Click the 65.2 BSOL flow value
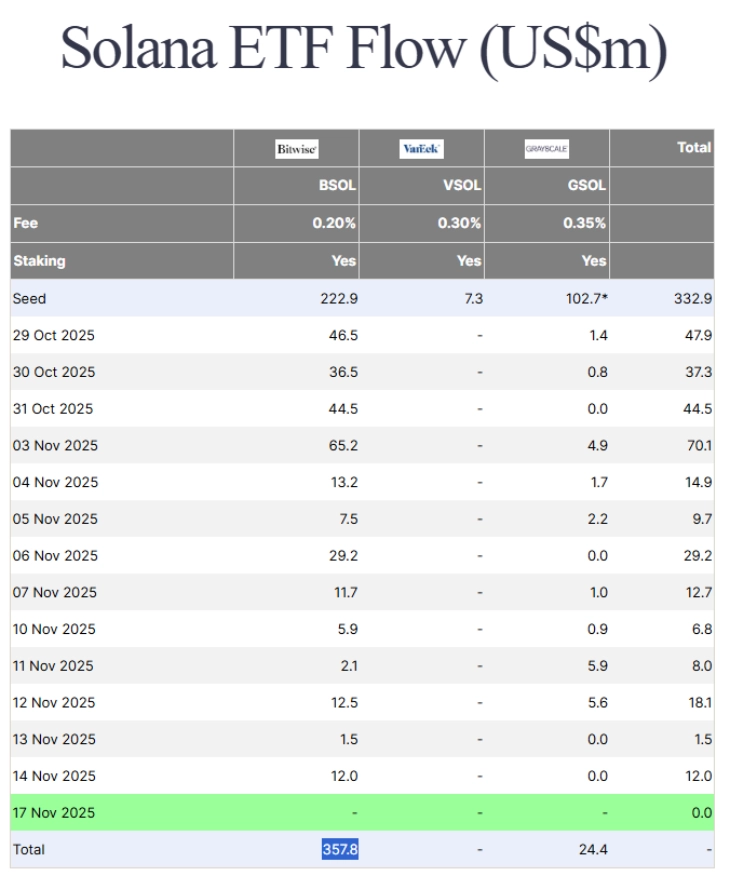 [x=340, y=445]
